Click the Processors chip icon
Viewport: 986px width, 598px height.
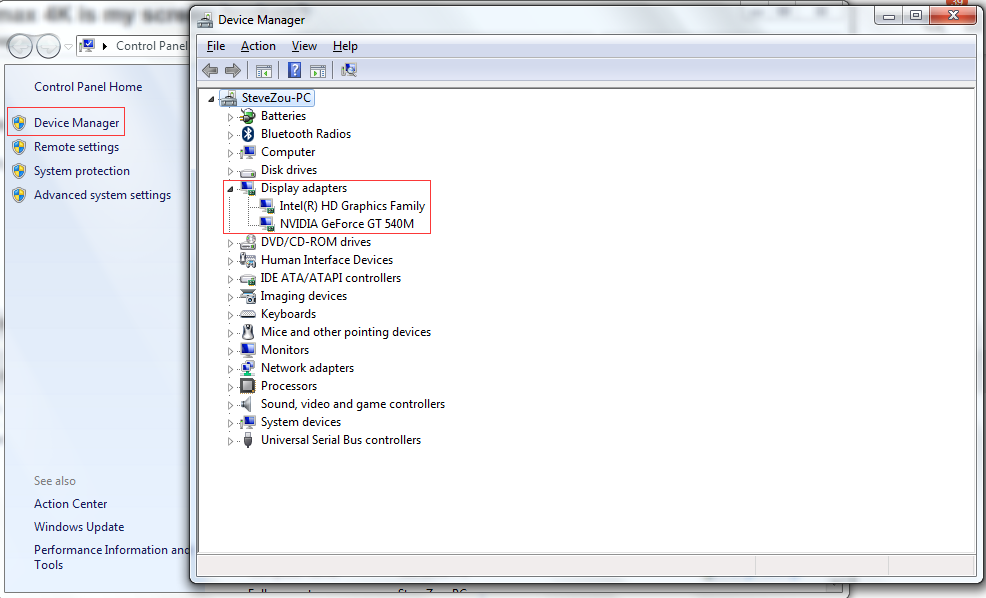click(x=248, y=386)
